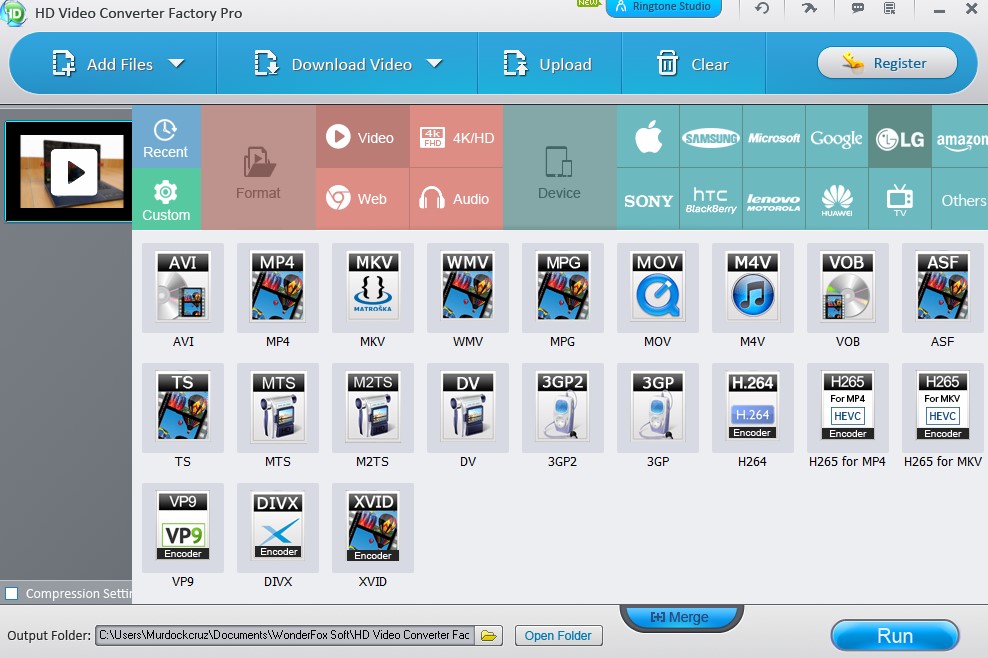Click the undo arrow icon in title bar
The height and width of the screenshot is (658, 988).
coord(762,8)
